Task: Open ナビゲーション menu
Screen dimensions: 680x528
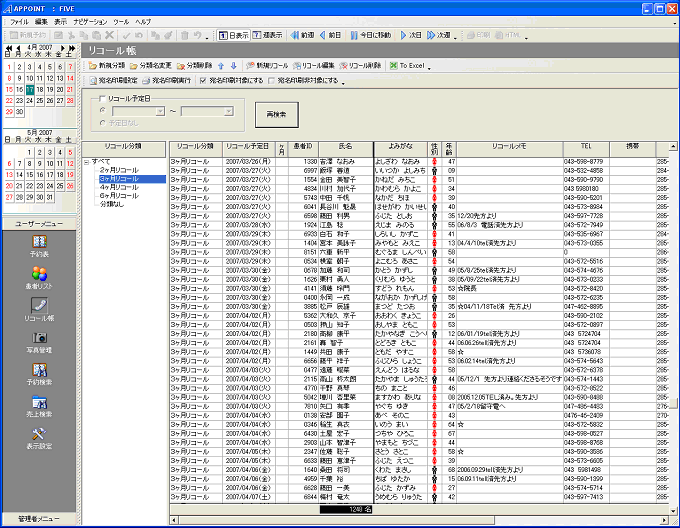Action: pyautogui.click(x=90, y=22)
